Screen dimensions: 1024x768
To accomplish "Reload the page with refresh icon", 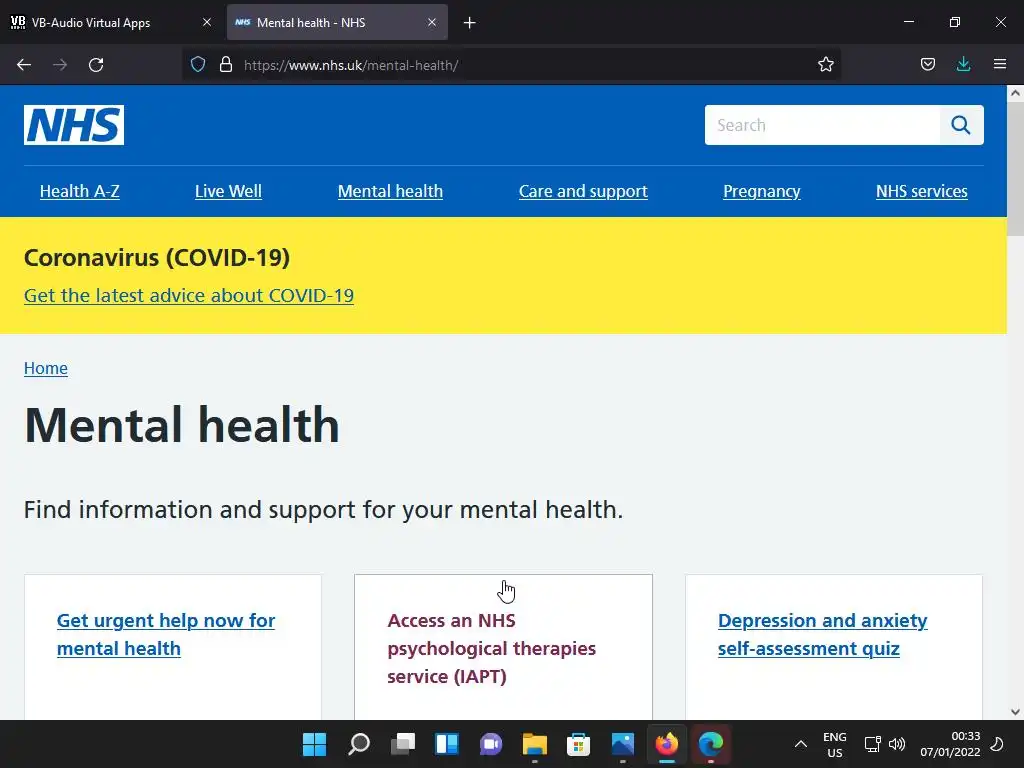I will click(x=96, y=65).
